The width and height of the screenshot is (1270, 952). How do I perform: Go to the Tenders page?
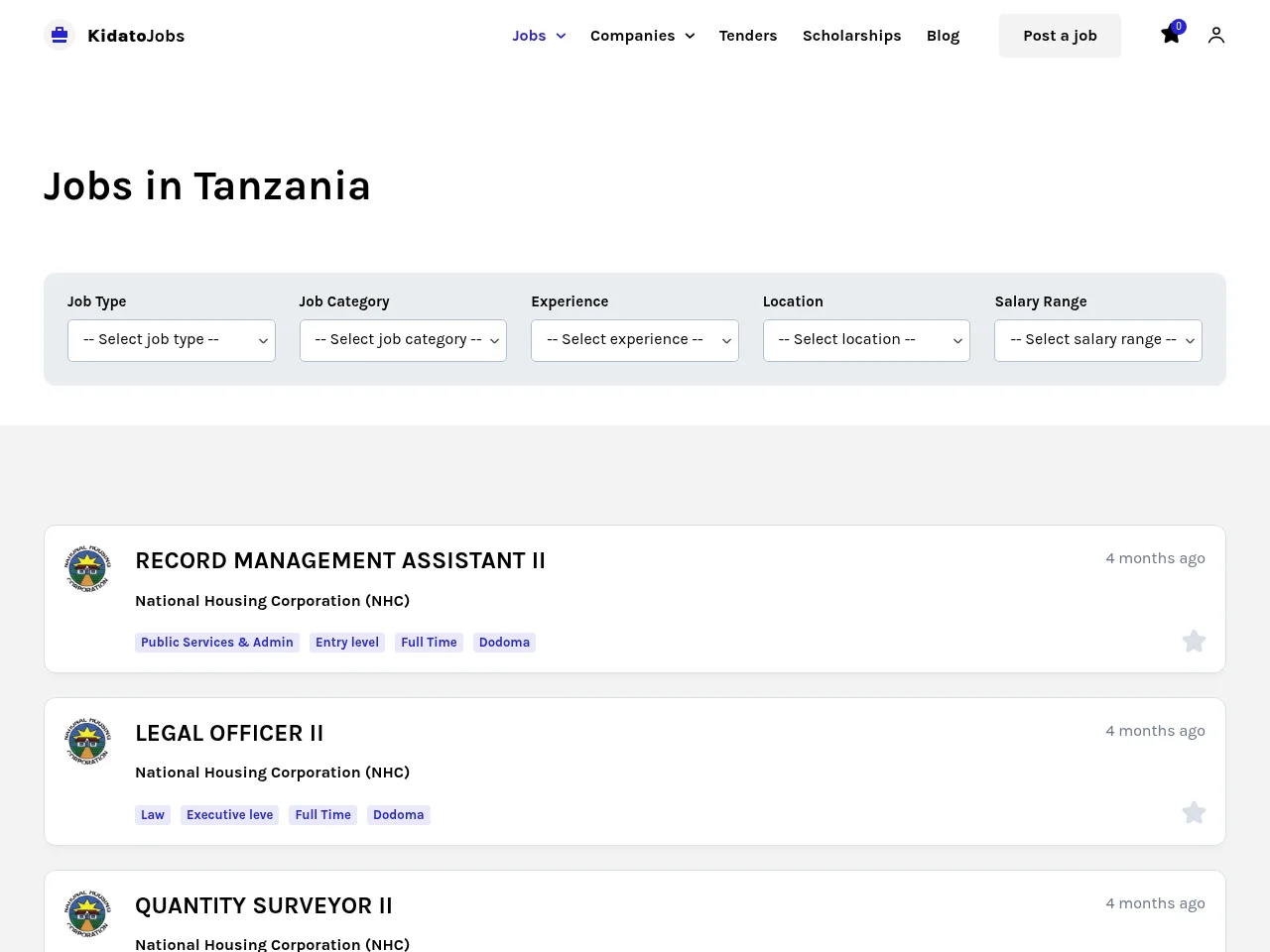pos(748,36)
